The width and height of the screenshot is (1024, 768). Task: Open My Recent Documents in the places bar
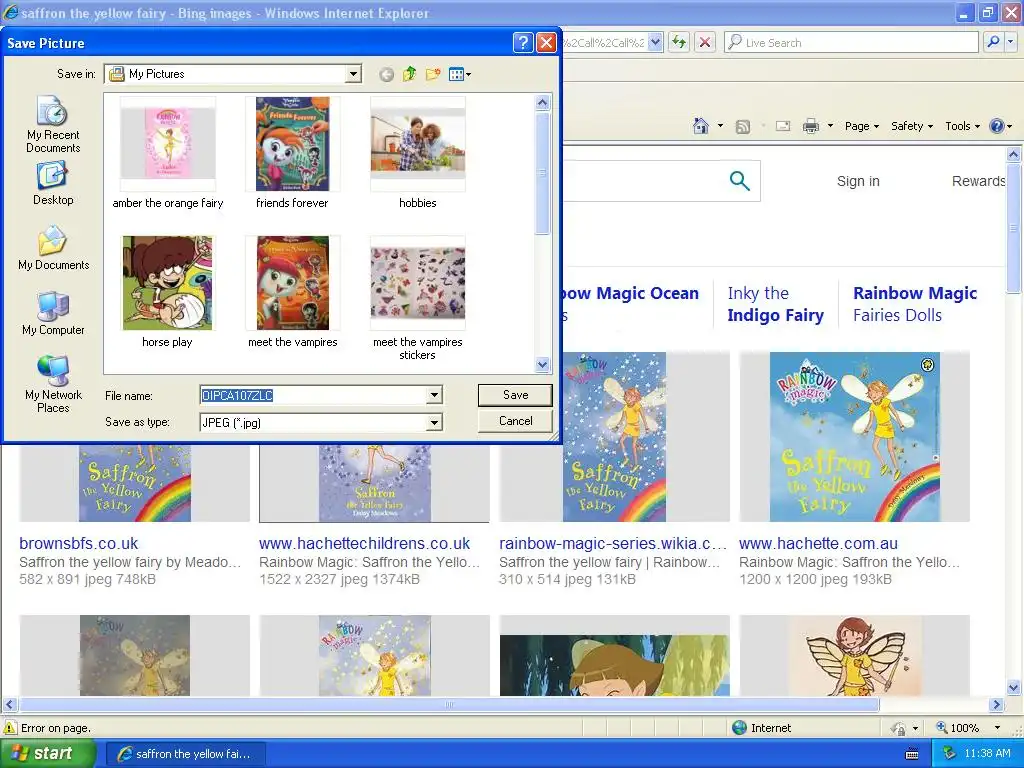coord(53,124)
